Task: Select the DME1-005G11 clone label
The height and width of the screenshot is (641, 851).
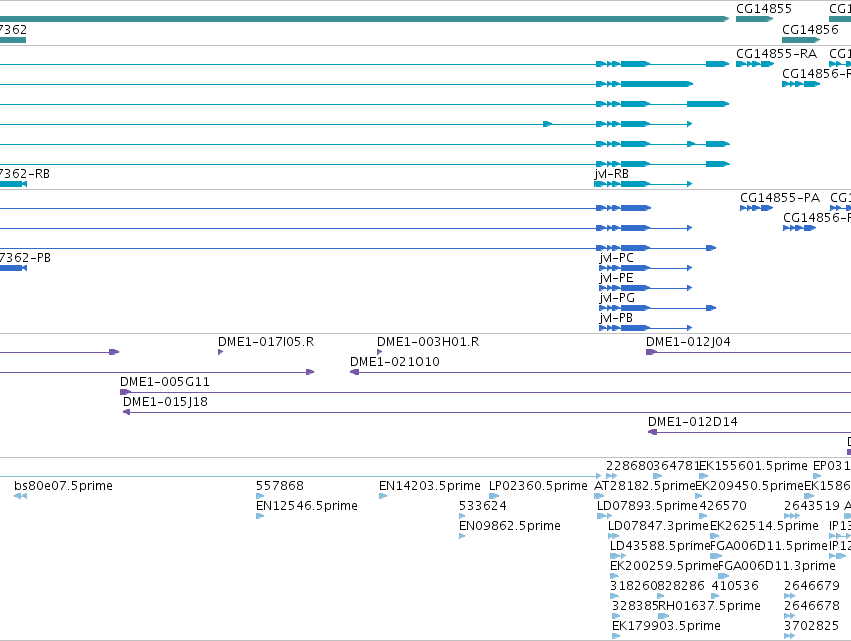Action: pyautogui.click(x=165, y=382)
